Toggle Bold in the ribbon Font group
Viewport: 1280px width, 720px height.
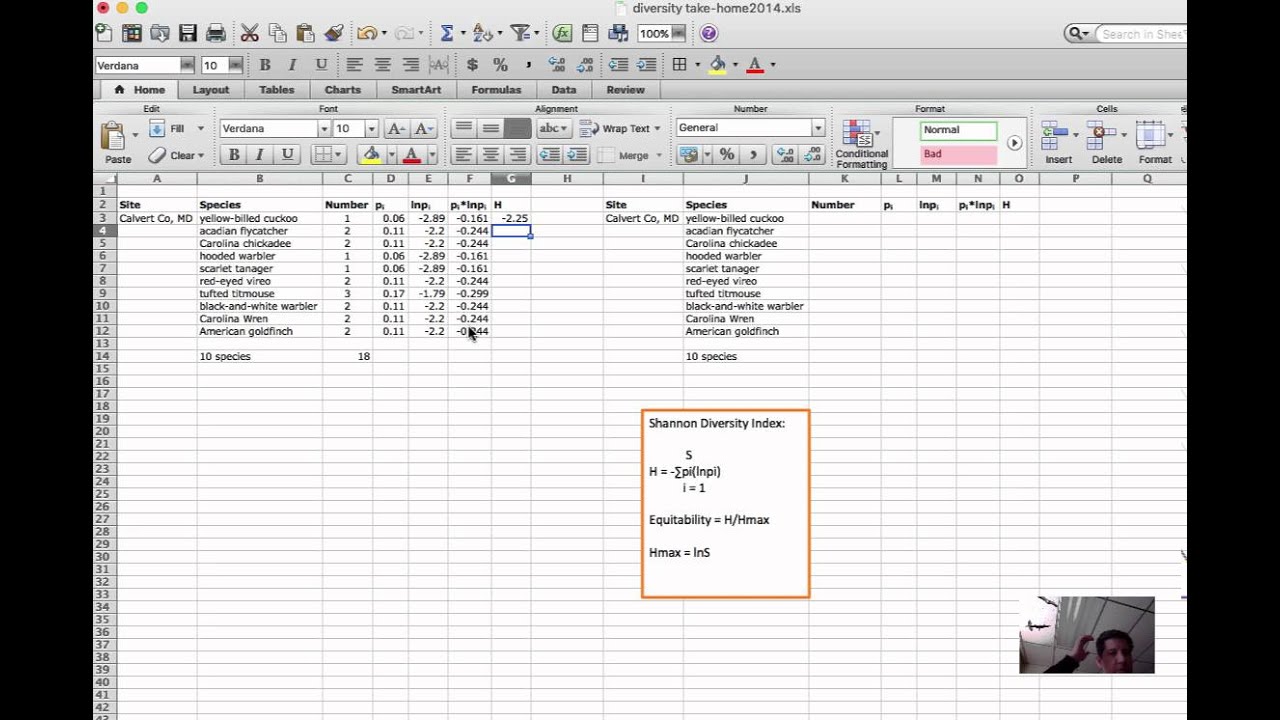(234, 155)
